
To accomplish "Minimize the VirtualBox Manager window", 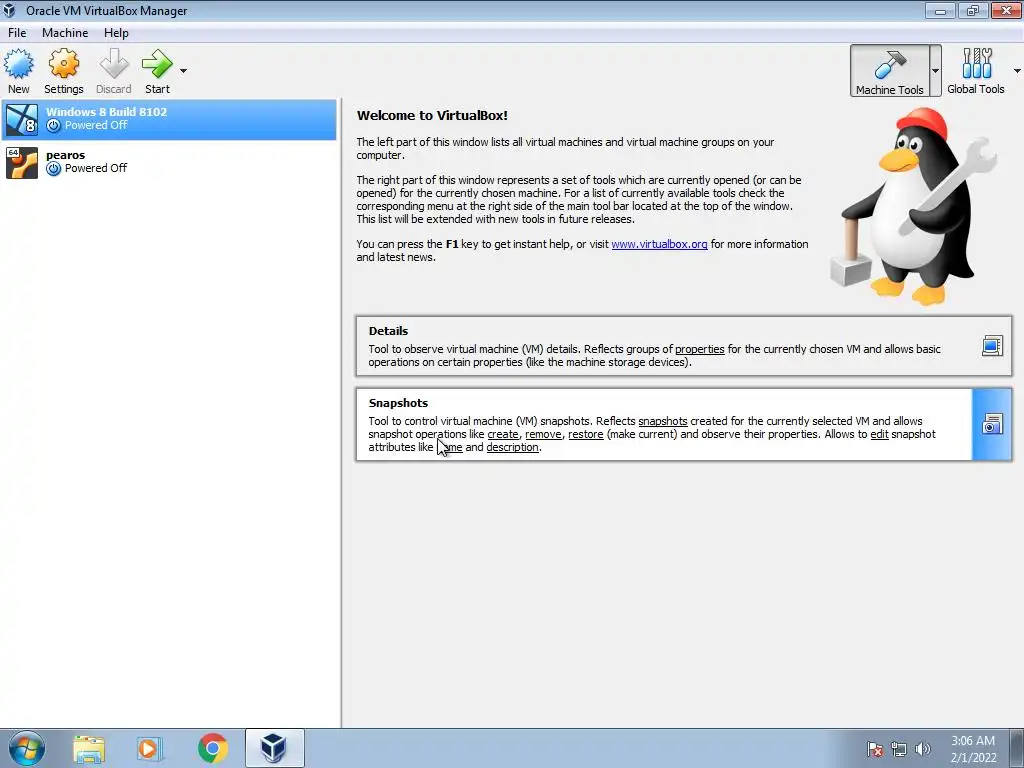I will click(x=940, y=10).
